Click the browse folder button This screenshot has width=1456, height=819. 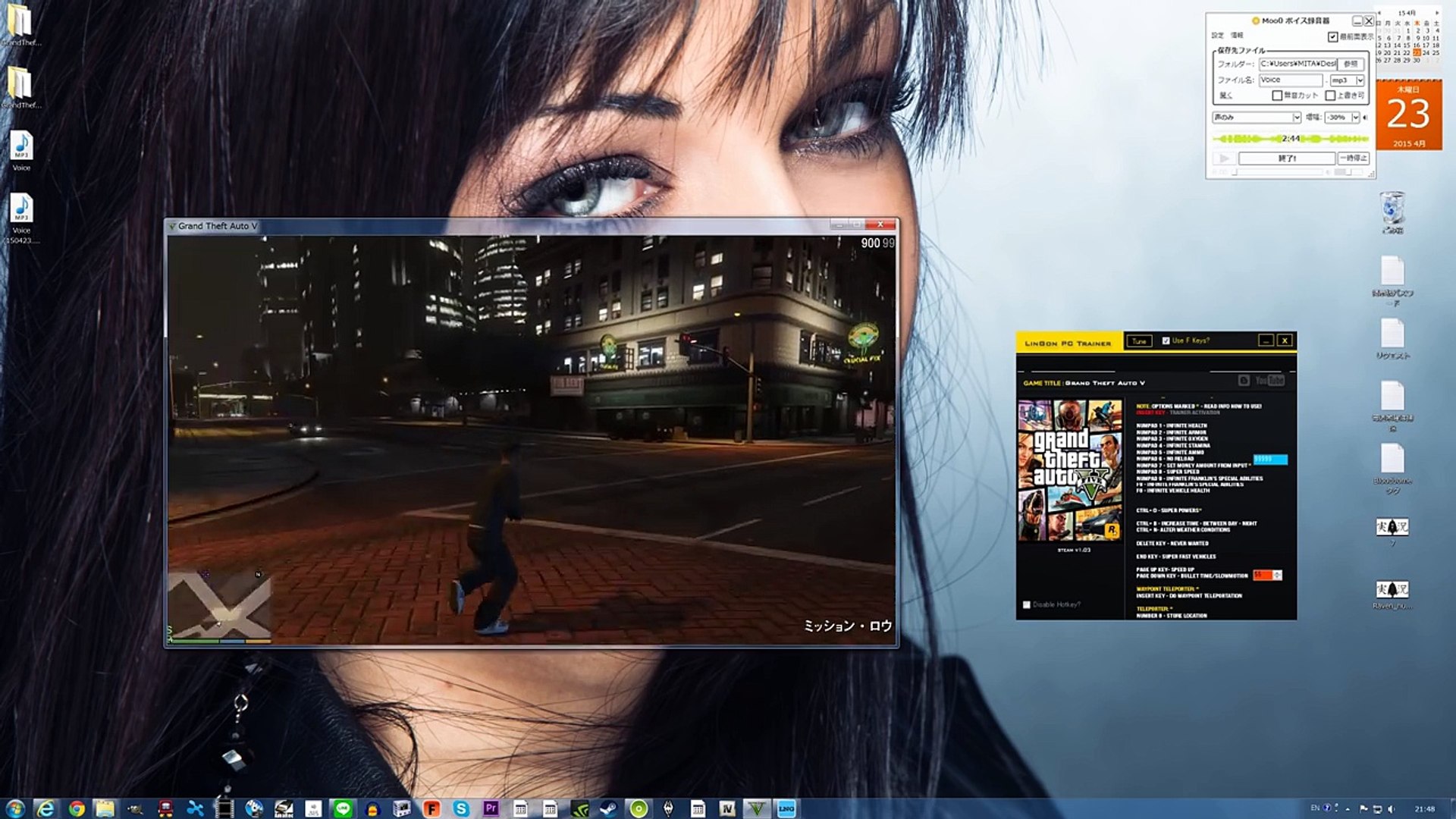pyautogui.click(x=1351, y=64)
